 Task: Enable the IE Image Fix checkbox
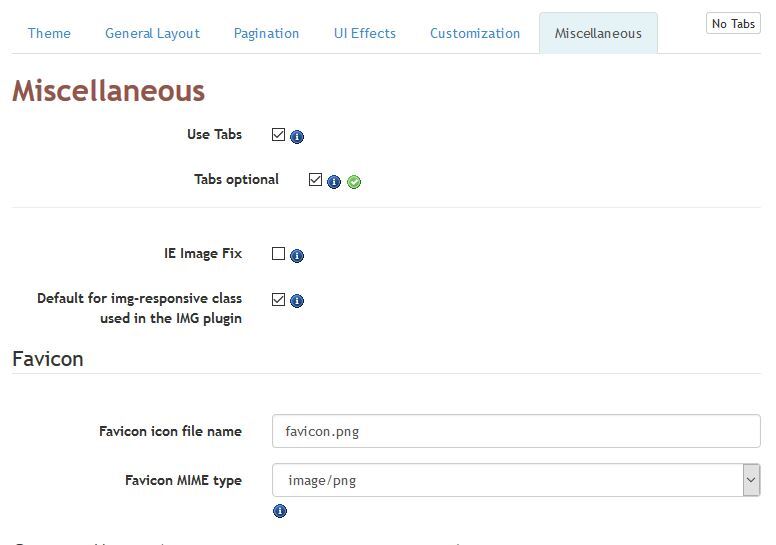click(x=279, y=253)
